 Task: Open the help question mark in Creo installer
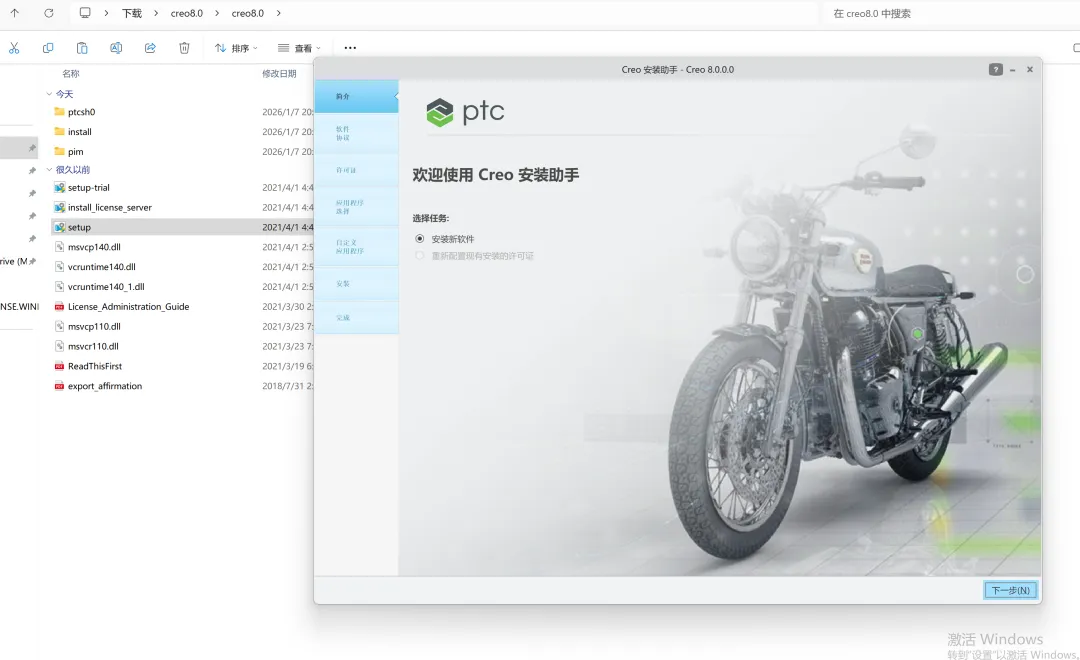(995, 70)
